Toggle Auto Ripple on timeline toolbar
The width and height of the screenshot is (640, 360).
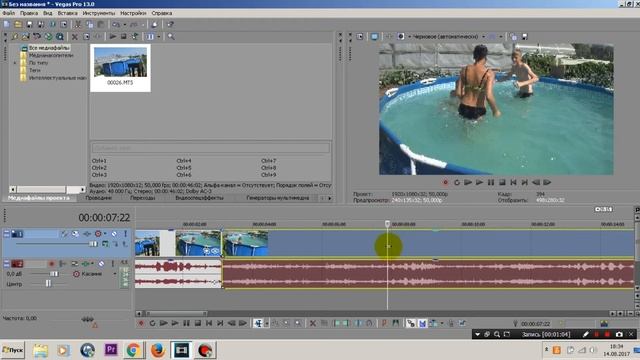point(433,323)
